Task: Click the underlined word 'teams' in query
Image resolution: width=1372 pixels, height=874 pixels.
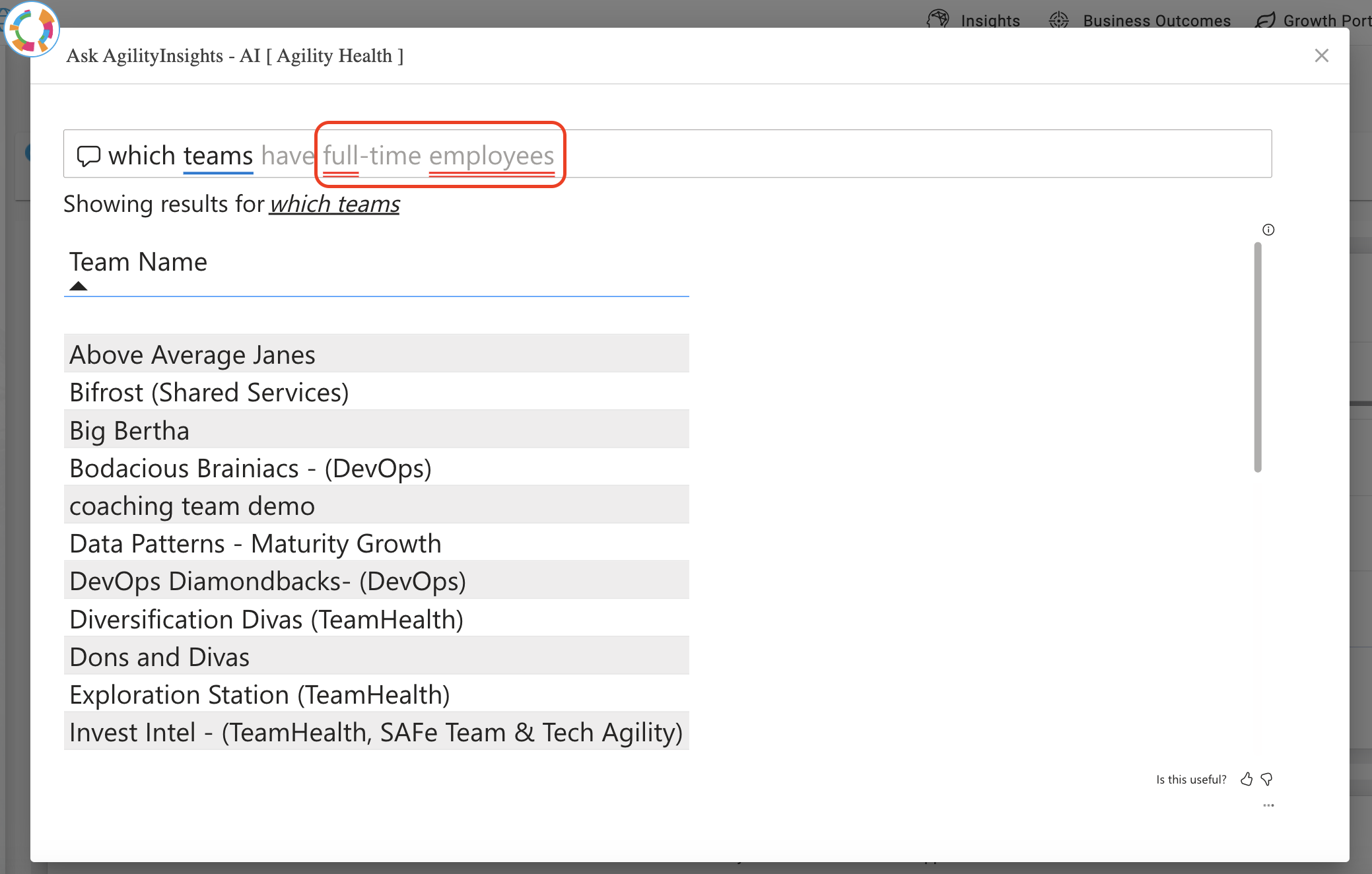Action: pos(218,156)
